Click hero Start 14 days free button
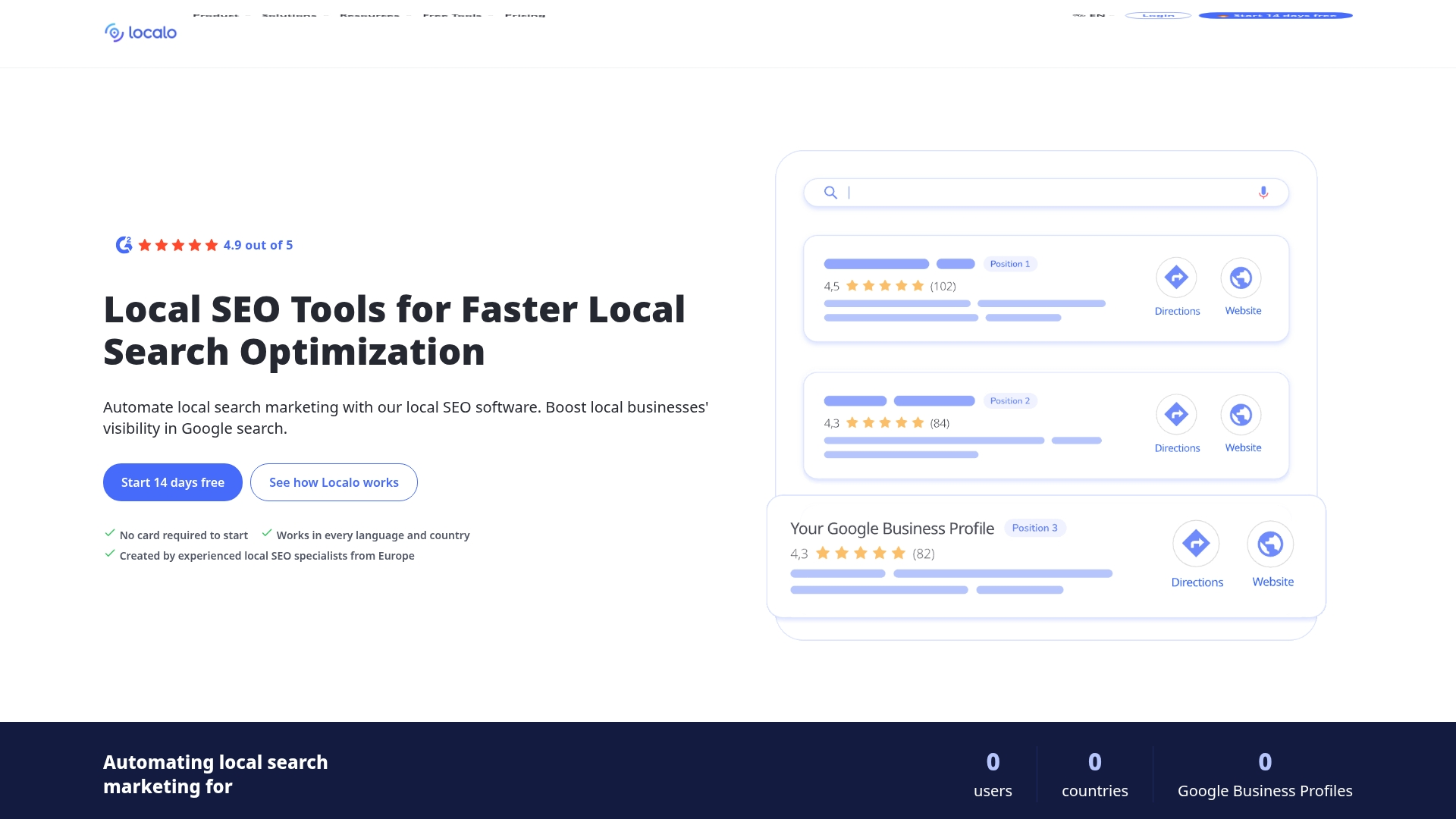1456x819 pixels. [173, 482]
